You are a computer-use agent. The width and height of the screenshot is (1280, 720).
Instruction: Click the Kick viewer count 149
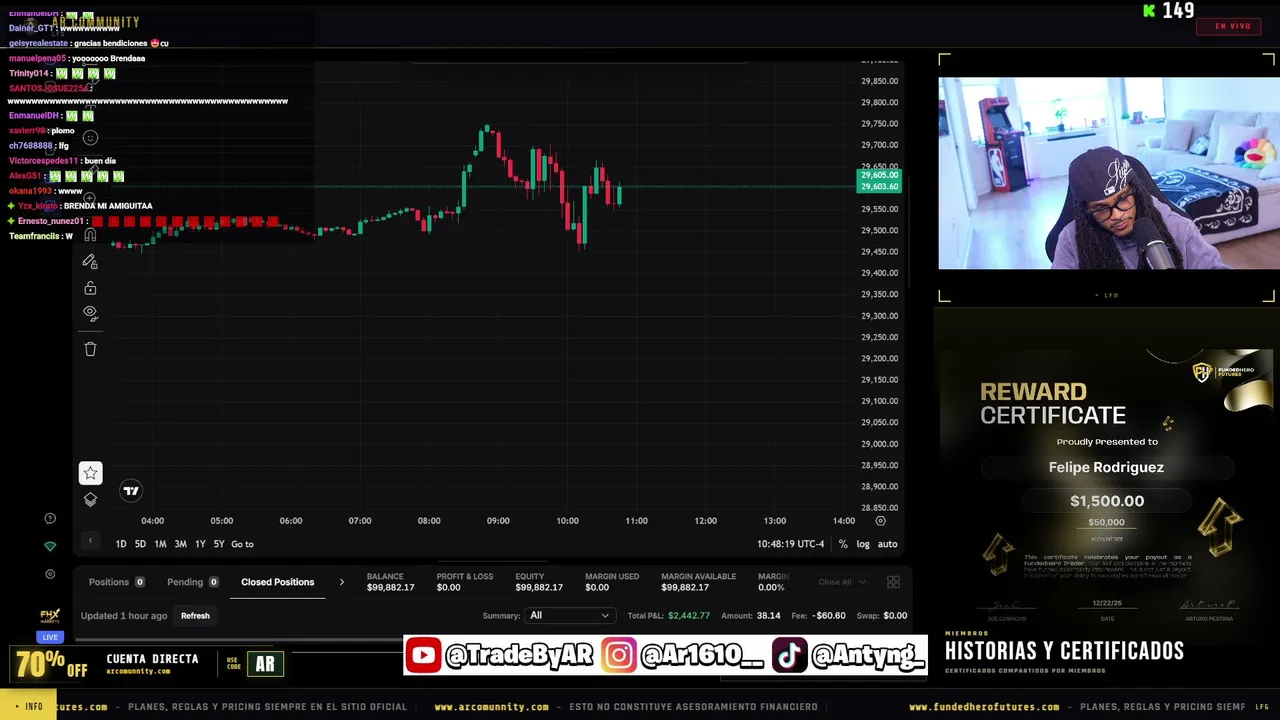point(1178,11)
